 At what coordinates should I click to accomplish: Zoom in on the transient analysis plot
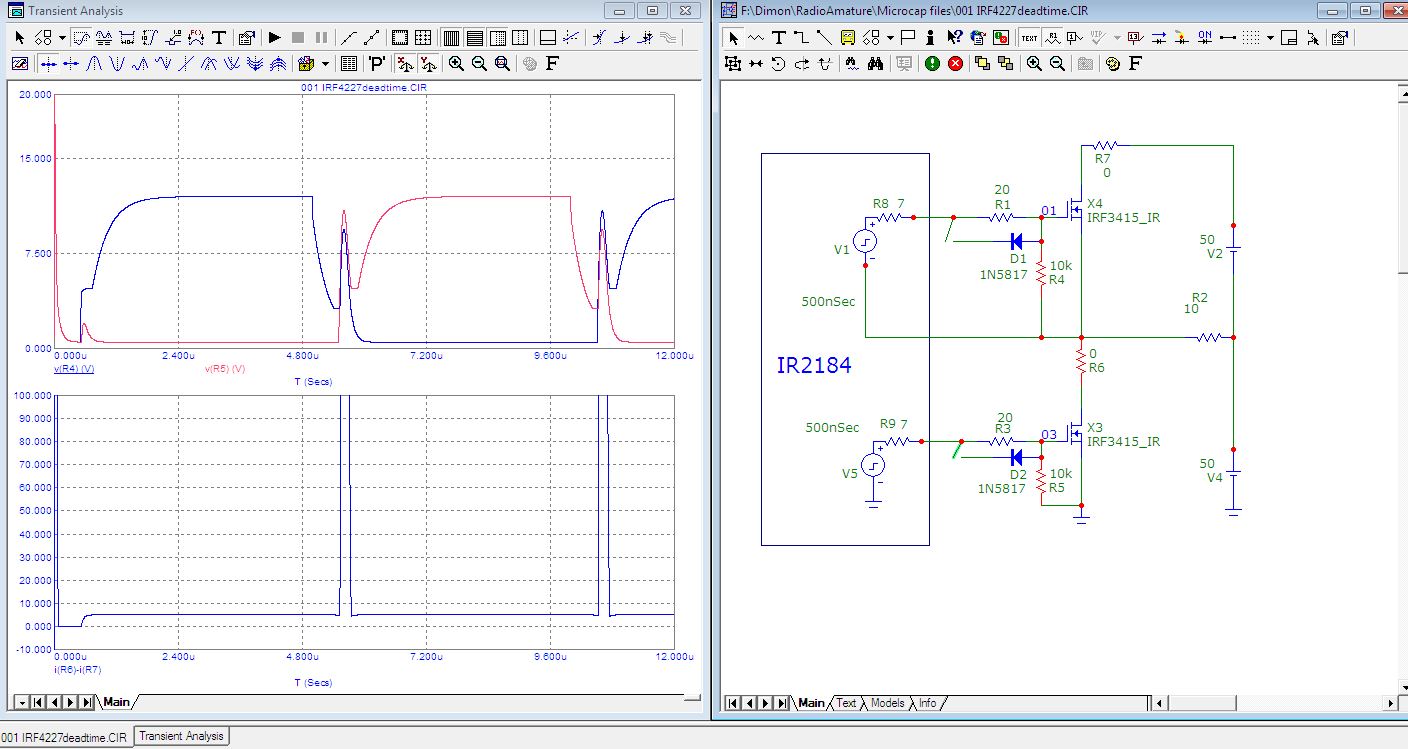(x=456, y=63)
